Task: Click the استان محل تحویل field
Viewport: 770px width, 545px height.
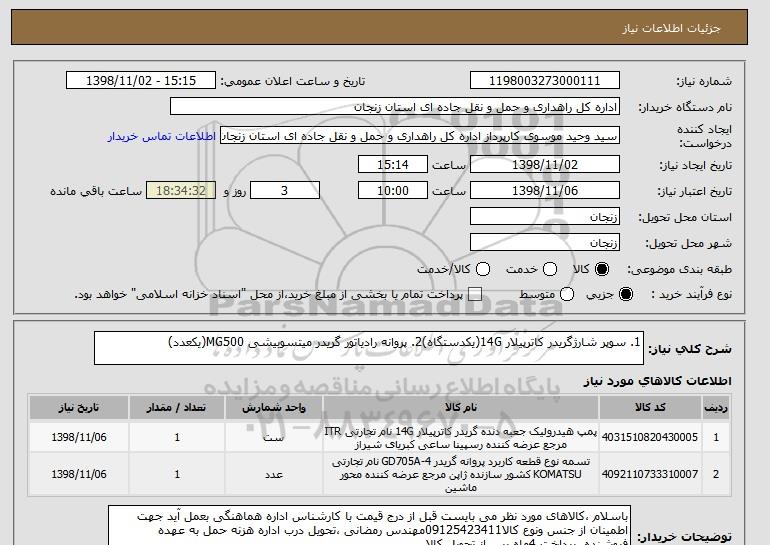Action: pos(545,217)
